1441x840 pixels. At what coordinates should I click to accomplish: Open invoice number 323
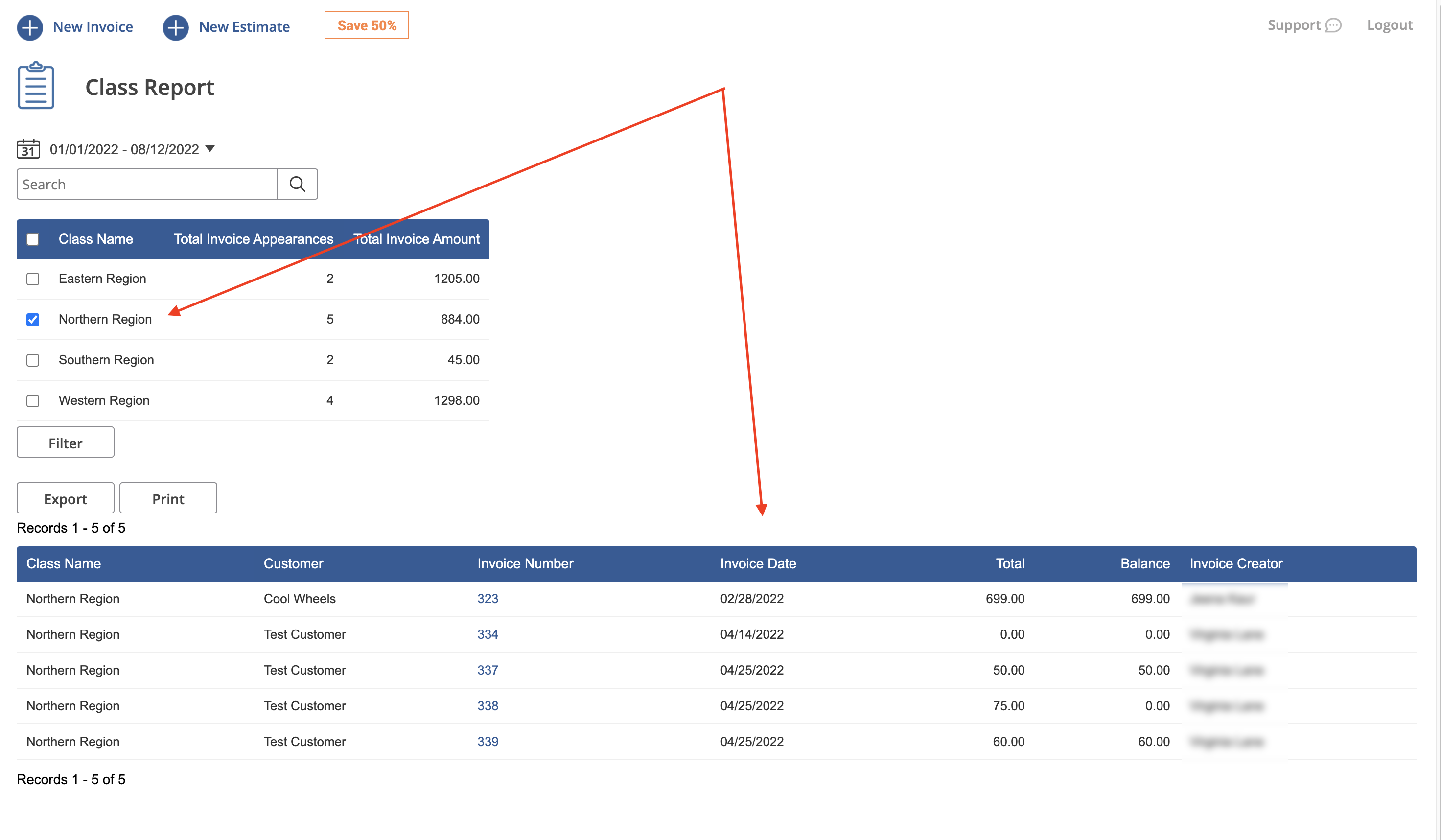tap(488, 599)
